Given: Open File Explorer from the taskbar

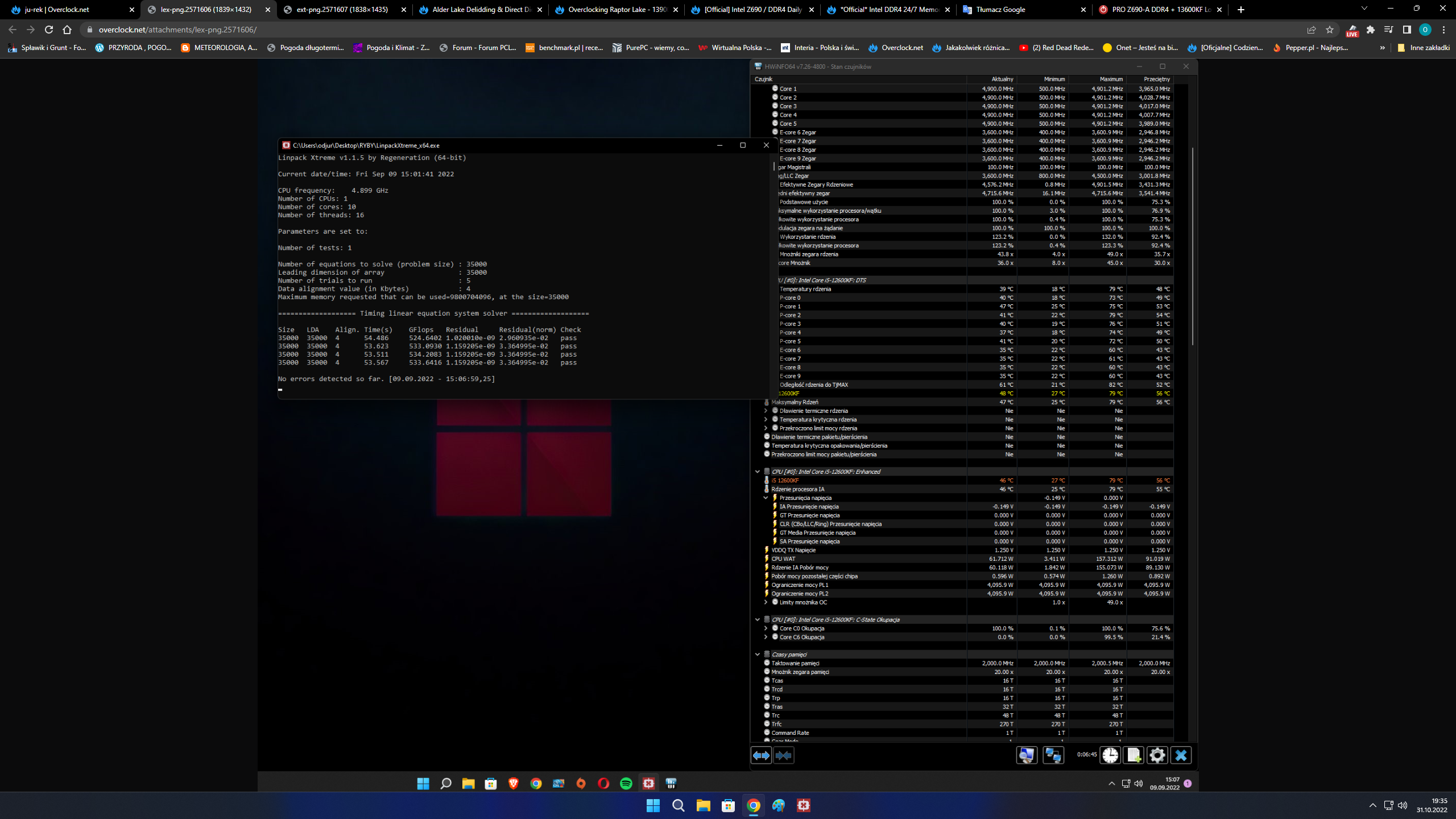Looking at the screenshot, I should [x=703, y=805].
